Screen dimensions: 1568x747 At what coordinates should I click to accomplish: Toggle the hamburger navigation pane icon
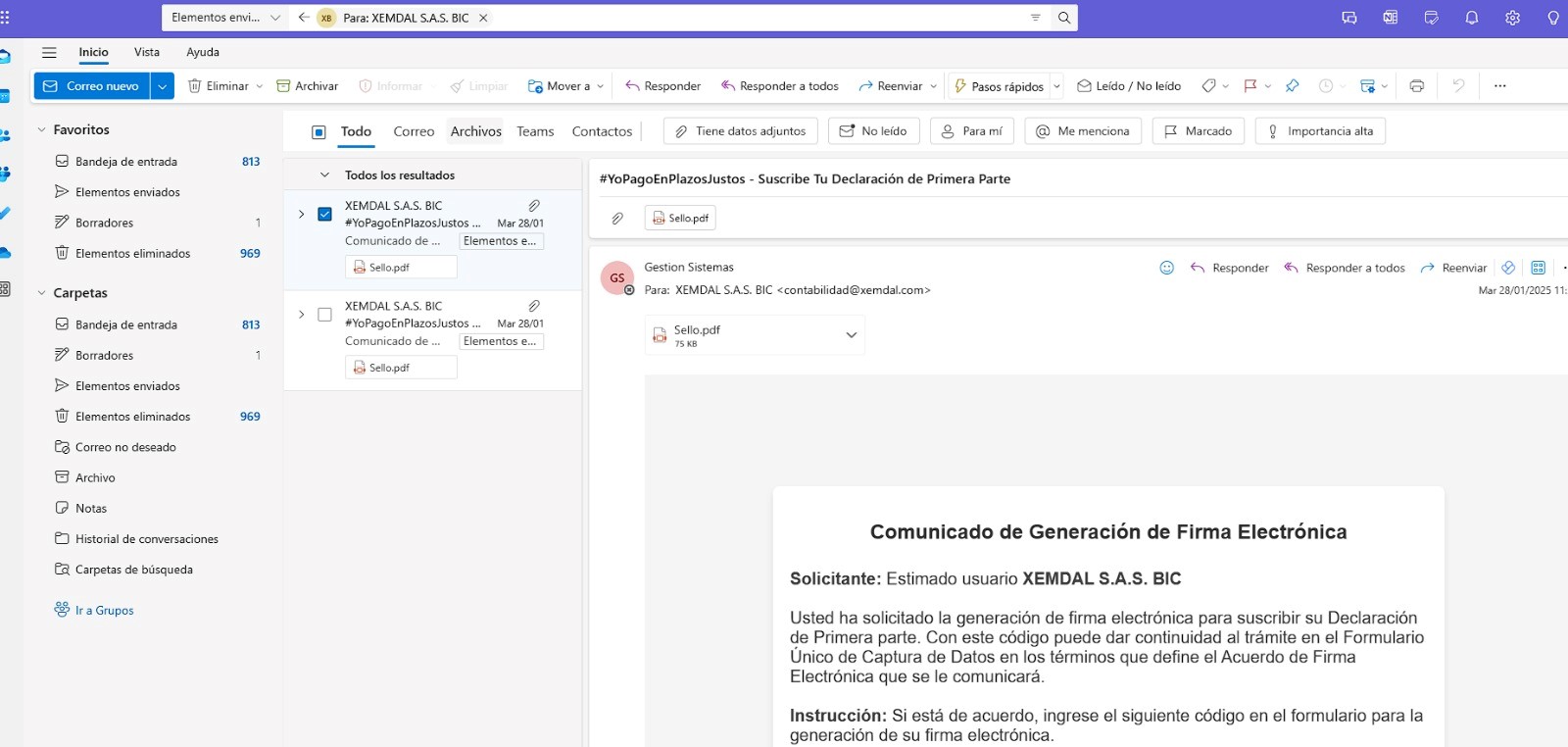(x=49, y=53)
